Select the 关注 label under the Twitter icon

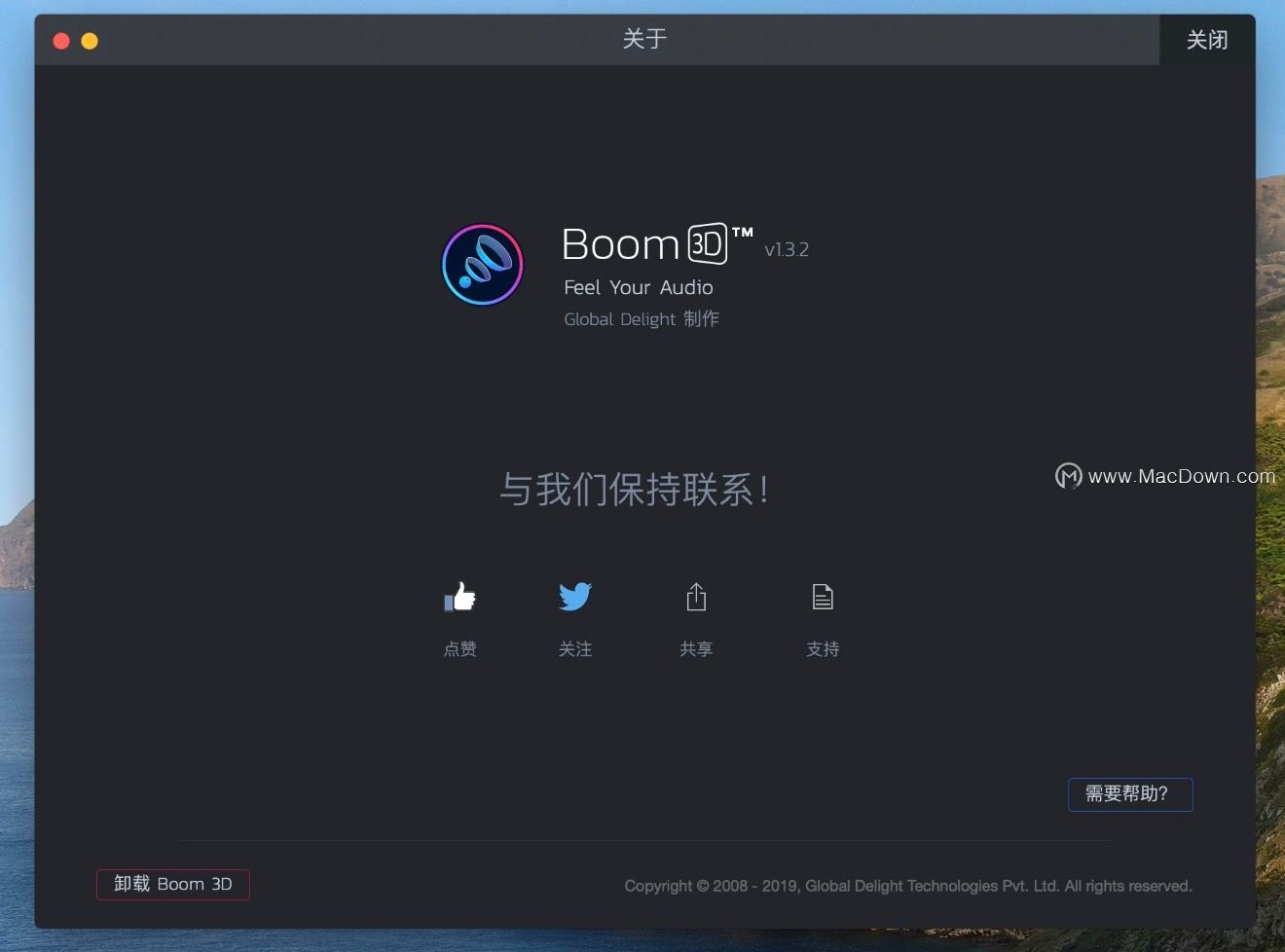coord(575,649)
